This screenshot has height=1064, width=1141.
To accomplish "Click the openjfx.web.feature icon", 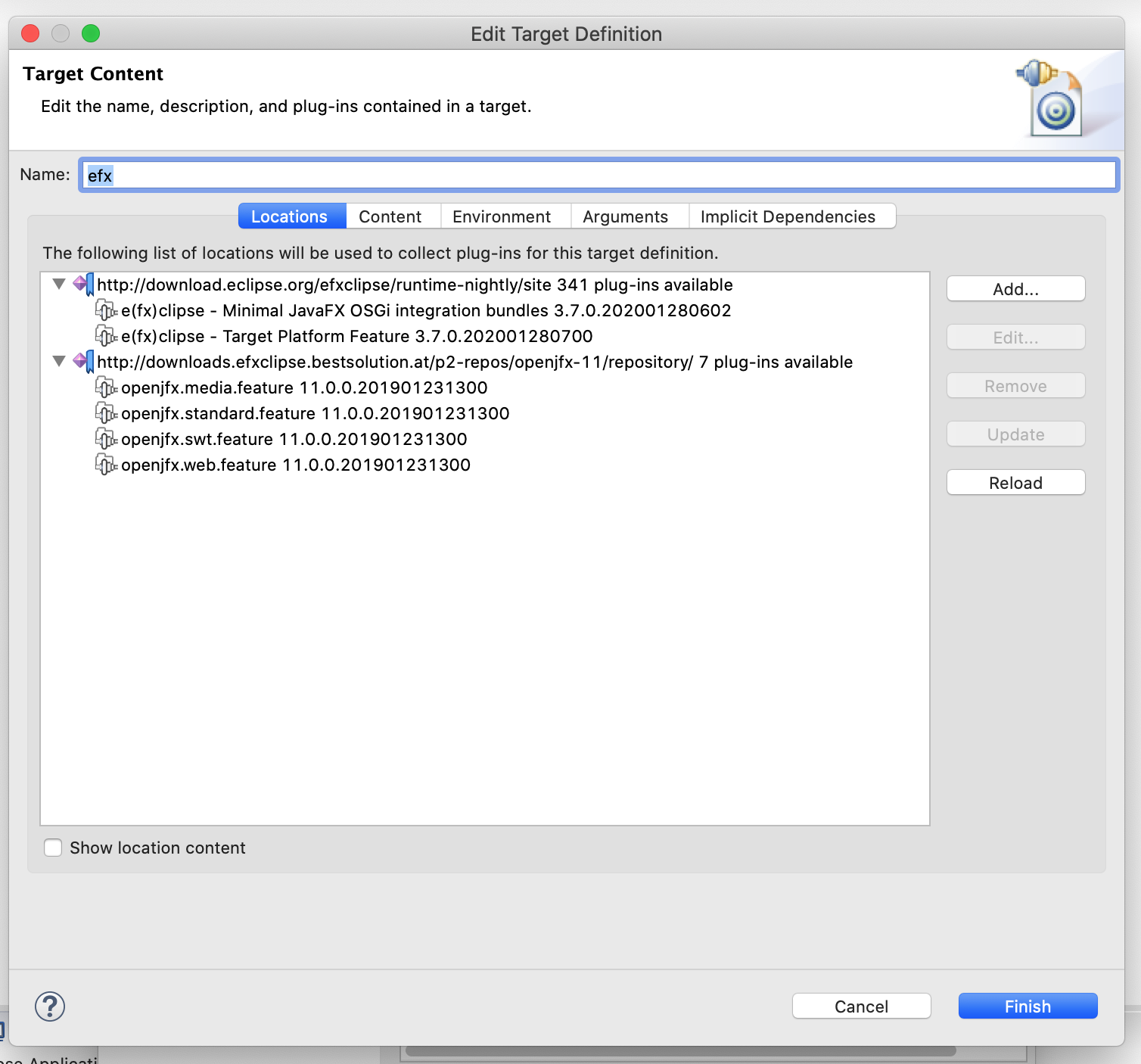I will point(106,465).
